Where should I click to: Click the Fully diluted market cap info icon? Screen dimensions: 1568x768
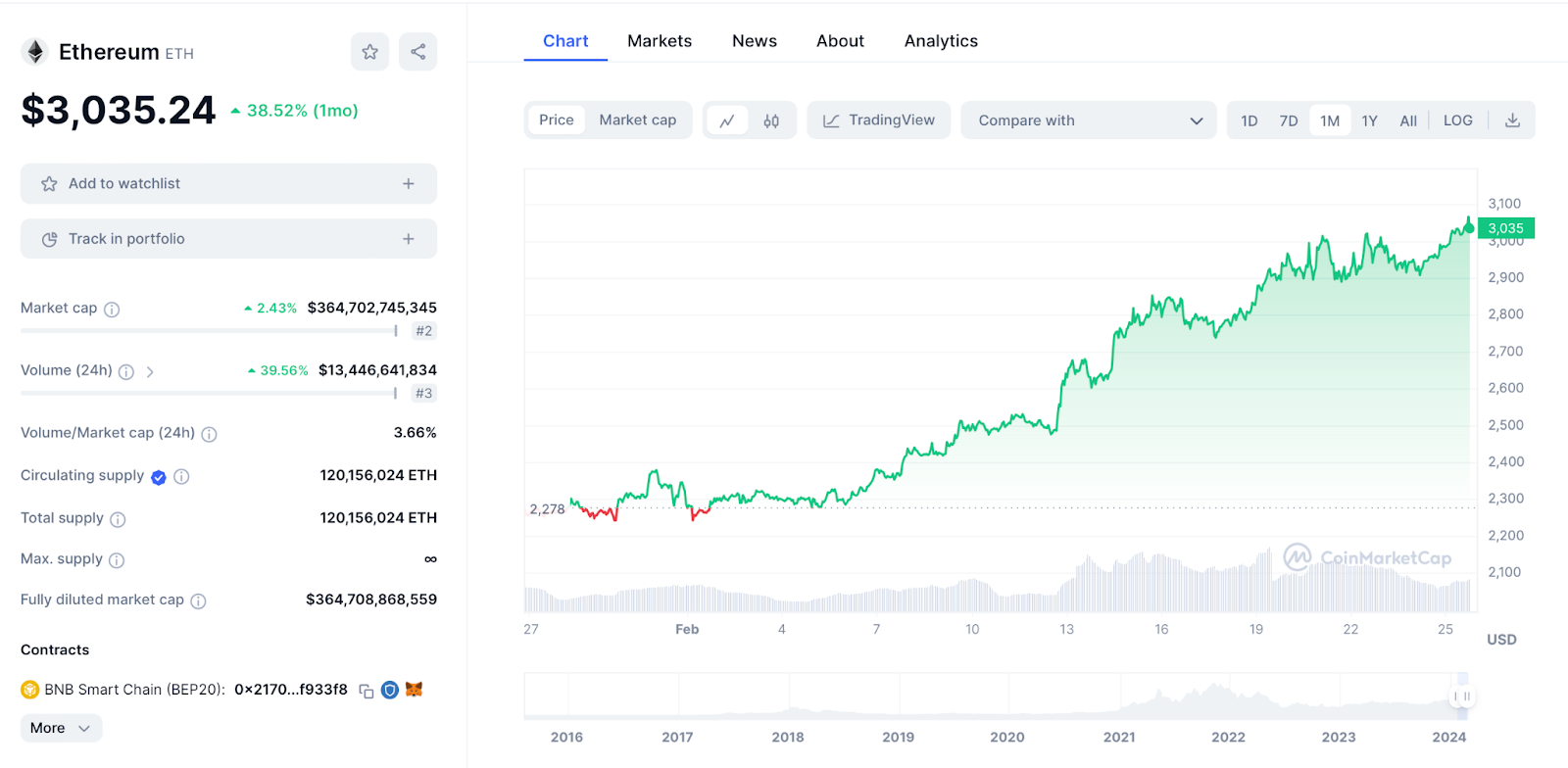(x=198, y=601)
